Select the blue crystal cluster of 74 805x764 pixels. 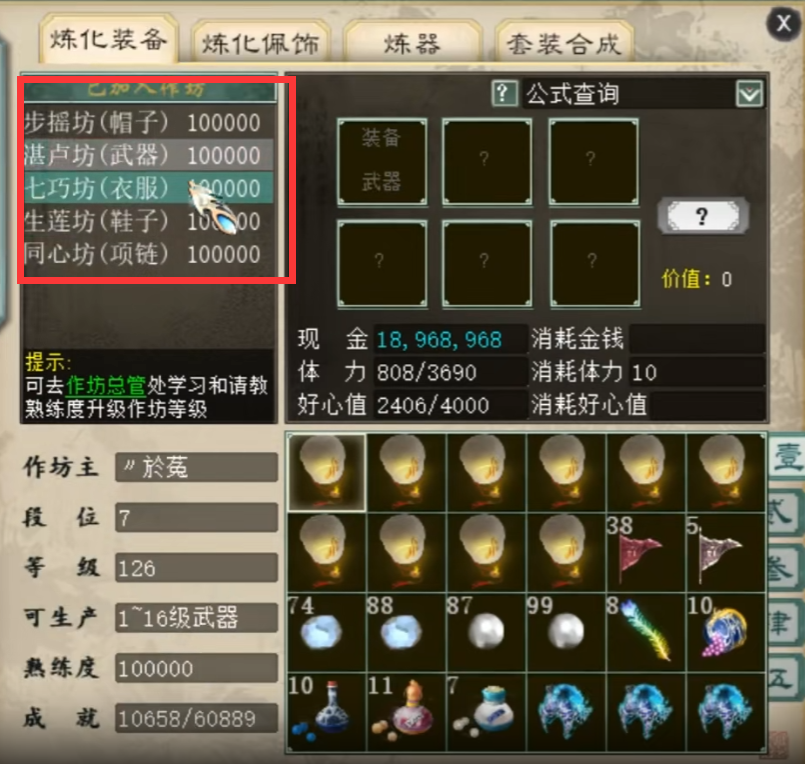[327, 633]
